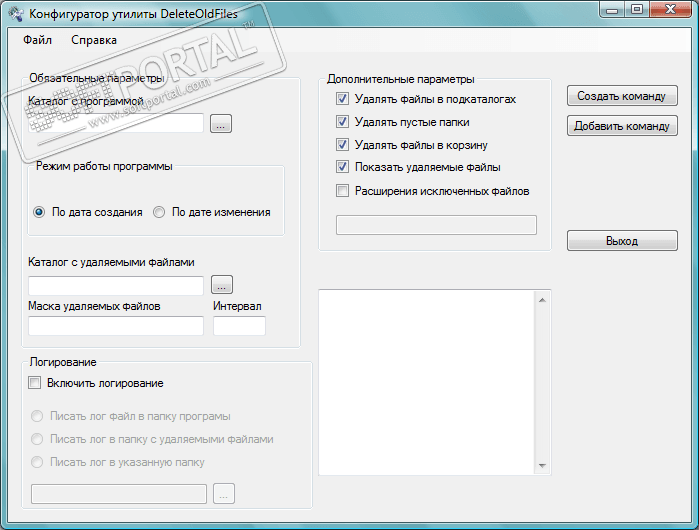Click the Каталог с программой text field
This screenshot has width=699, height=530.
pyautogui.click(x=116, y=123)
